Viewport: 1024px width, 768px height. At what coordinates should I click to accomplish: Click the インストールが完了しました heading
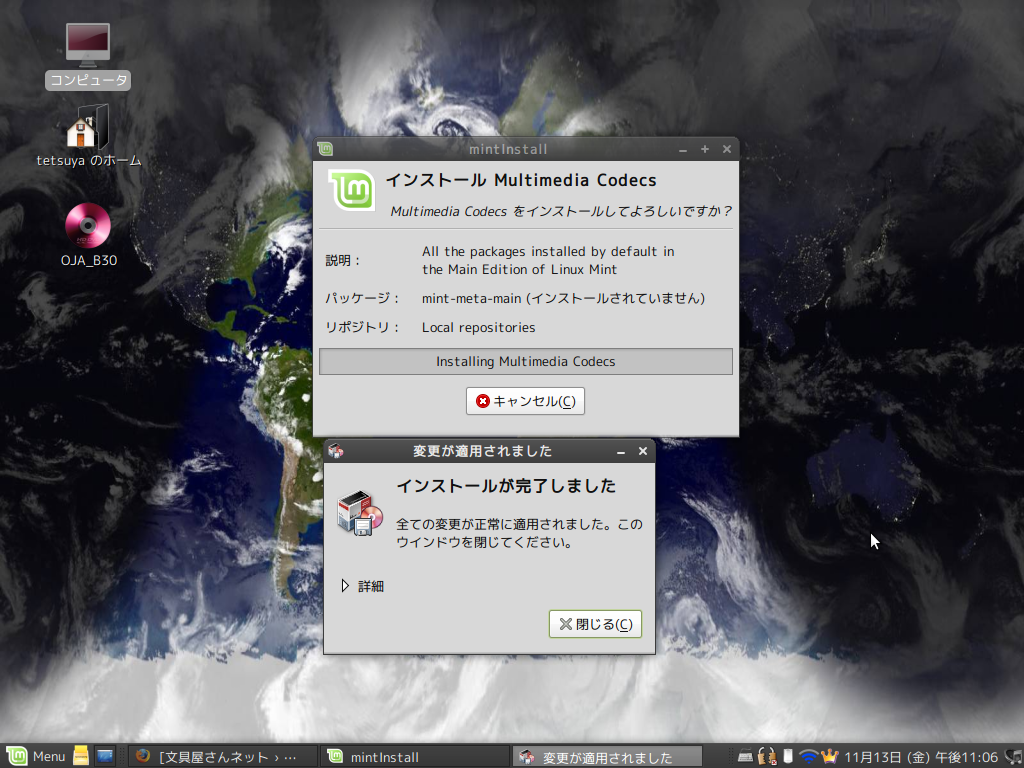coord(506,486)
